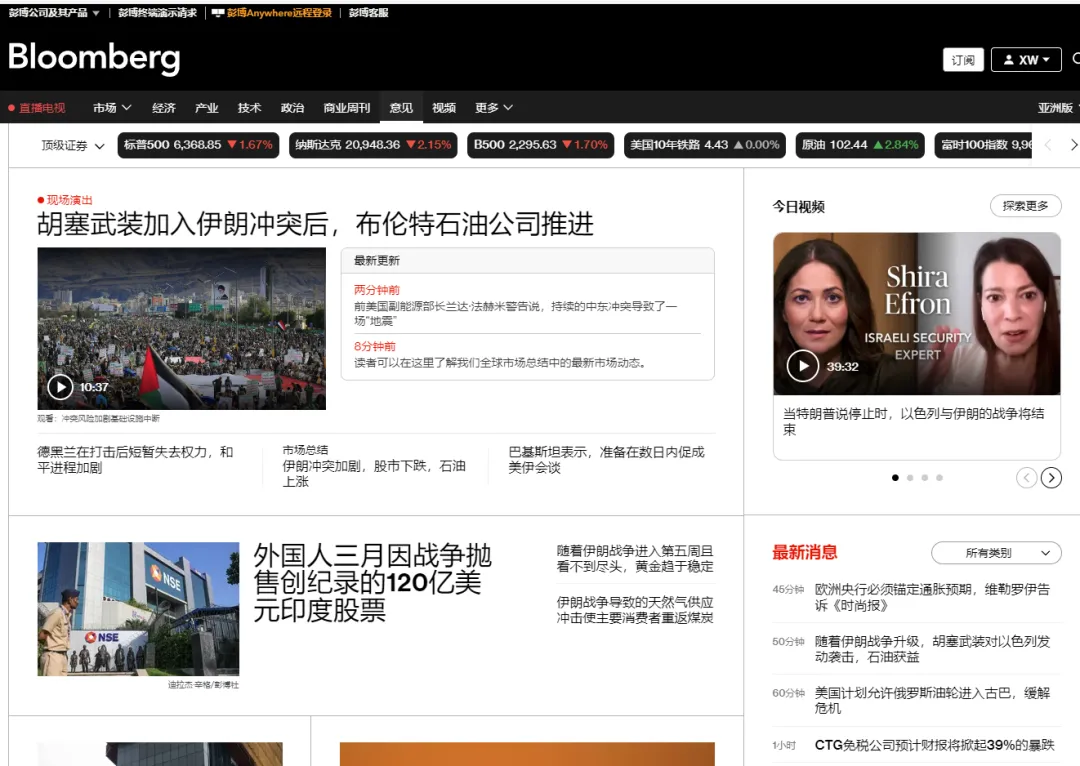Screen dimensions: 1080x766
Task: Open the search magnifier icon
Action: [x=1076, y=59]
